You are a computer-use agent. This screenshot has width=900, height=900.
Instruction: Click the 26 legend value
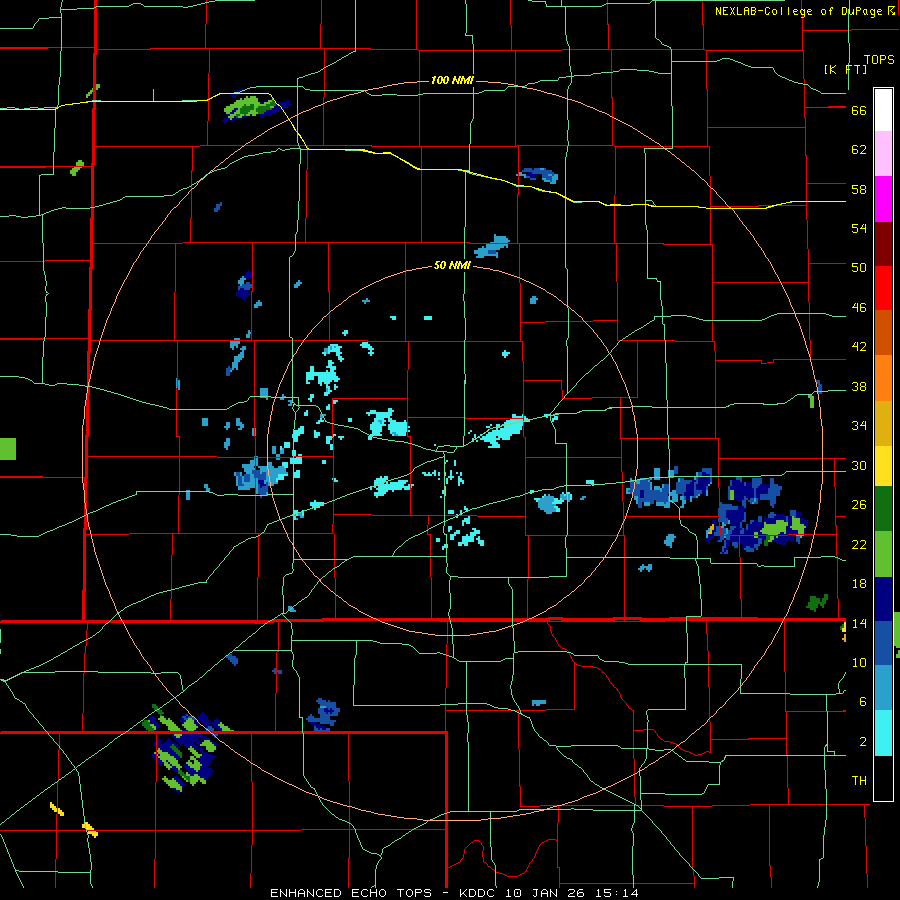click(859, 505)
